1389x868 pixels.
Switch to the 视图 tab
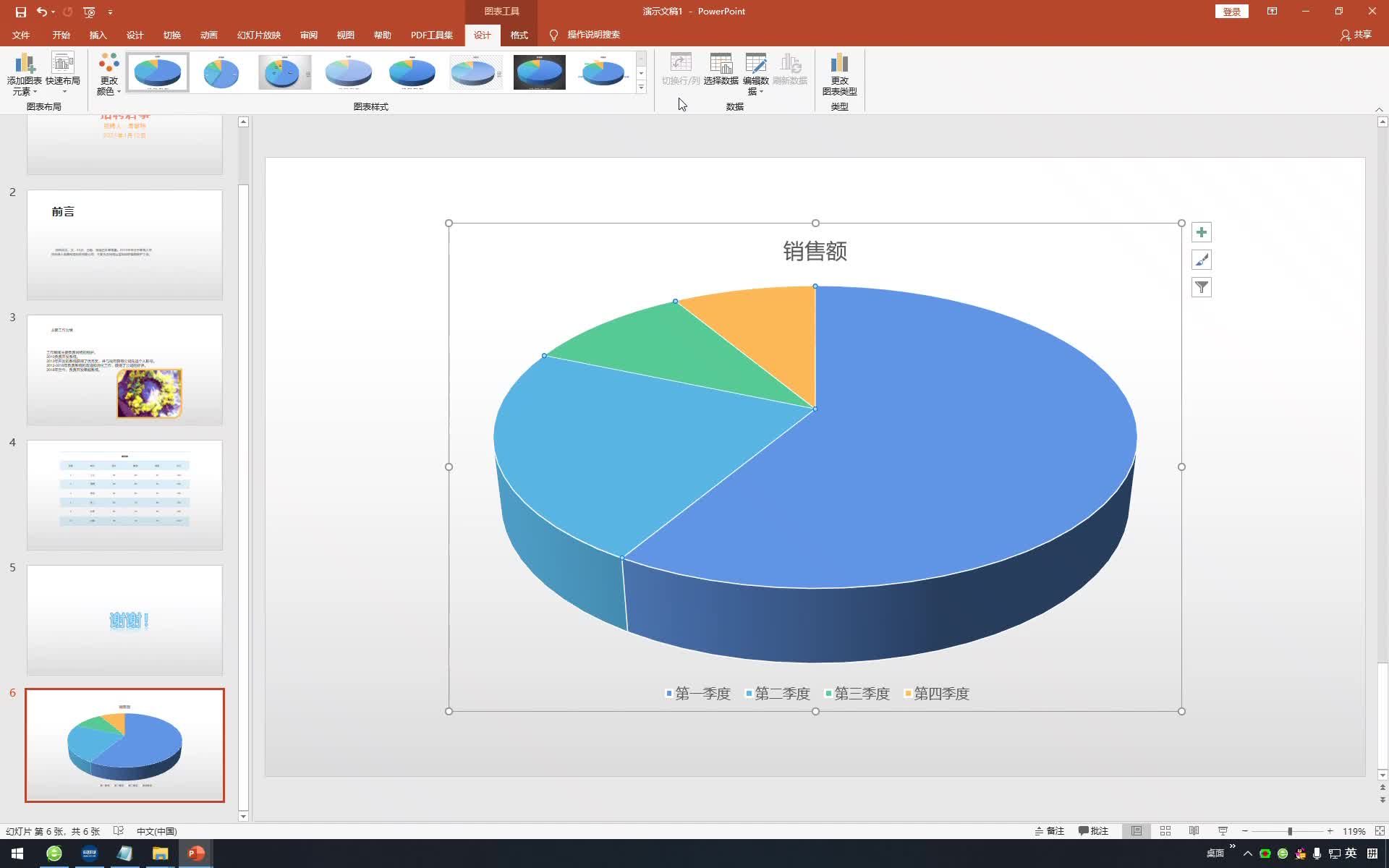(346, 35)
